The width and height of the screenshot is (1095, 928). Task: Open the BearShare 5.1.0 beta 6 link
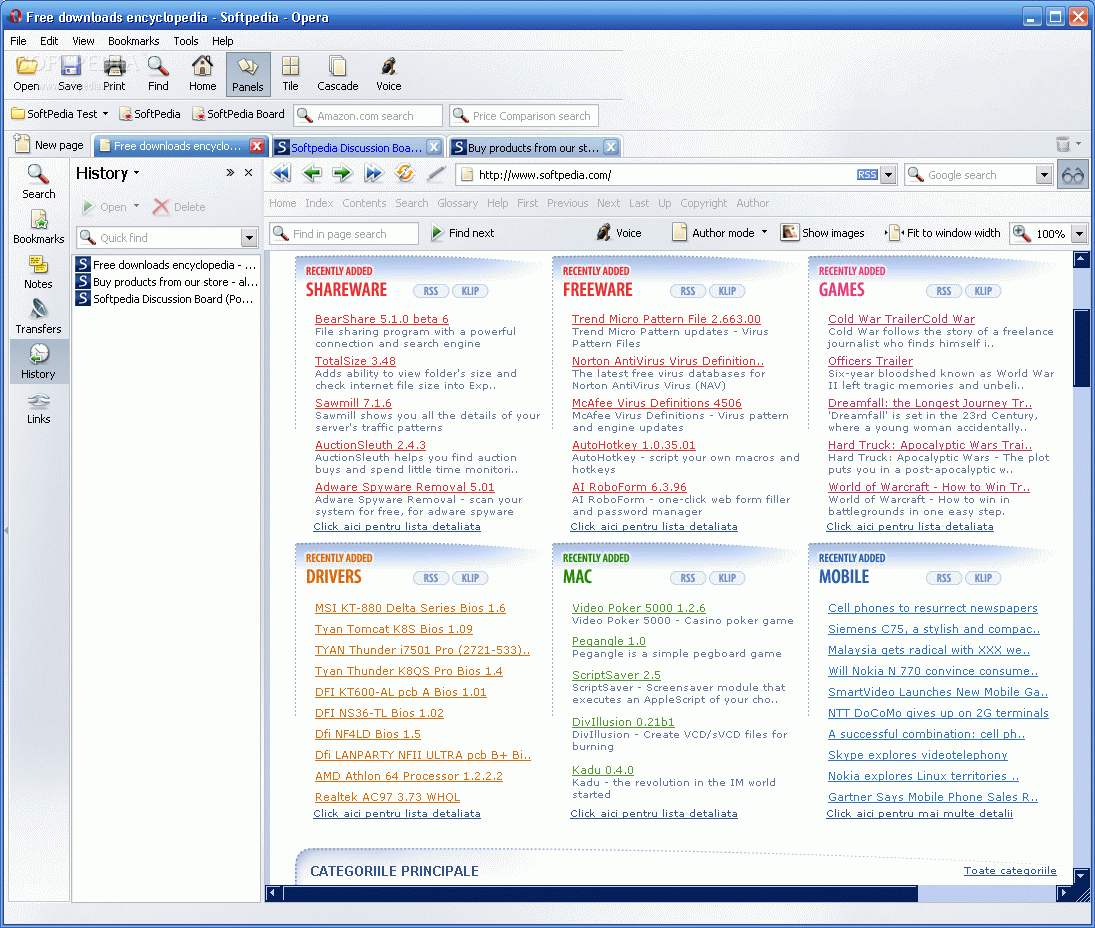pyautogui.click(x=381, y=319)
